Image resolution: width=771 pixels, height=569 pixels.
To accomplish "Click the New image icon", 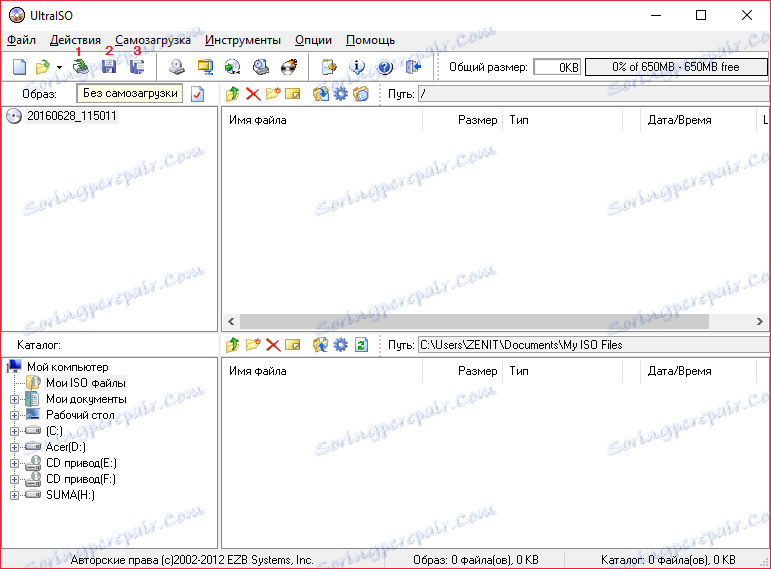I will [x=19, y=66].
